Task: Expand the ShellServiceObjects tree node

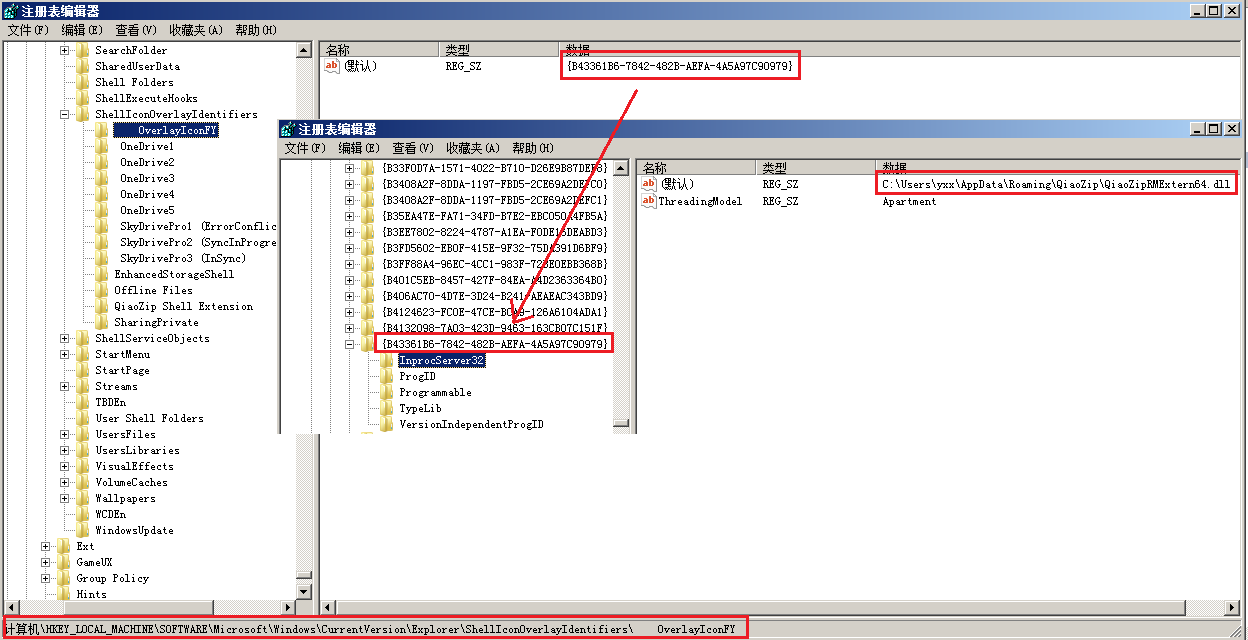Action: (x=65, y=338)
